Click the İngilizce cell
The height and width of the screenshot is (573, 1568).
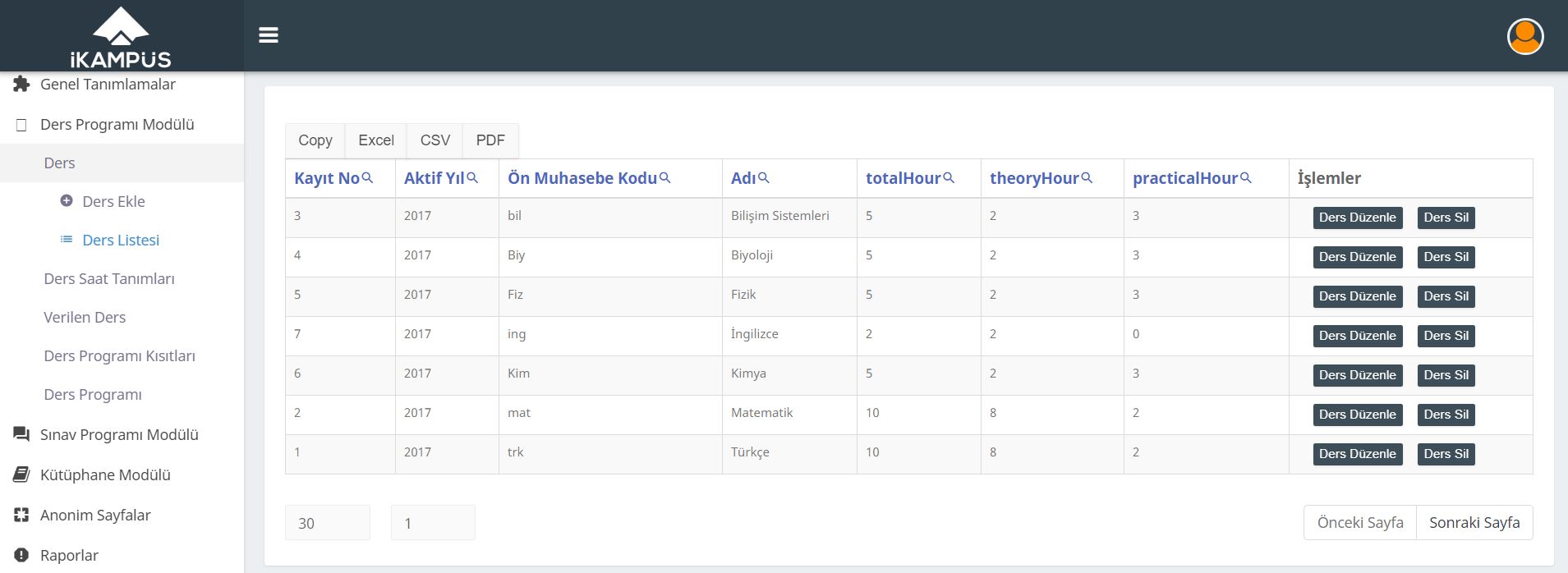(789, 336)
